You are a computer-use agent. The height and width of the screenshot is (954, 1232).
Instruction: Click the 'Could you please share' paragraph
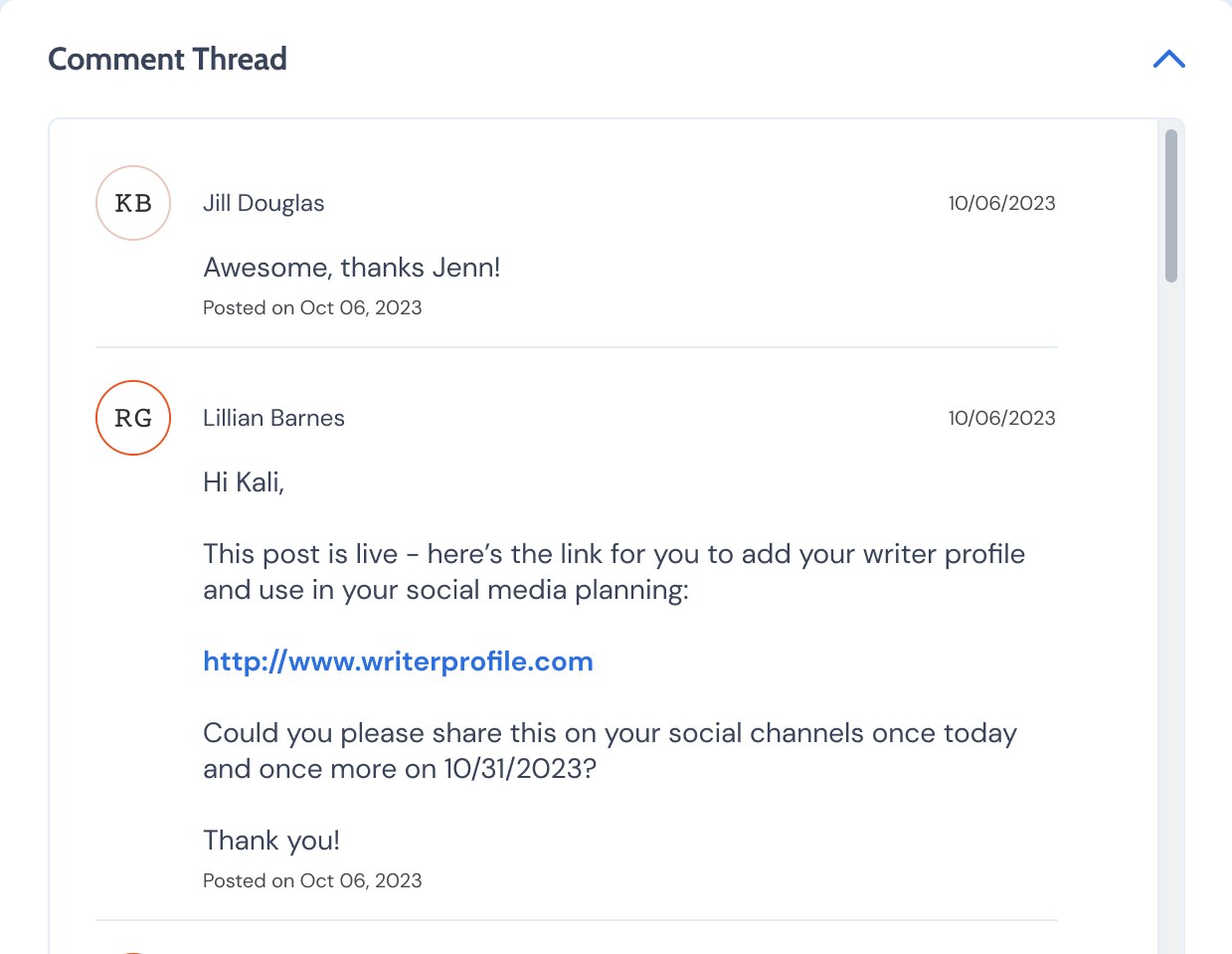(610, 751)
